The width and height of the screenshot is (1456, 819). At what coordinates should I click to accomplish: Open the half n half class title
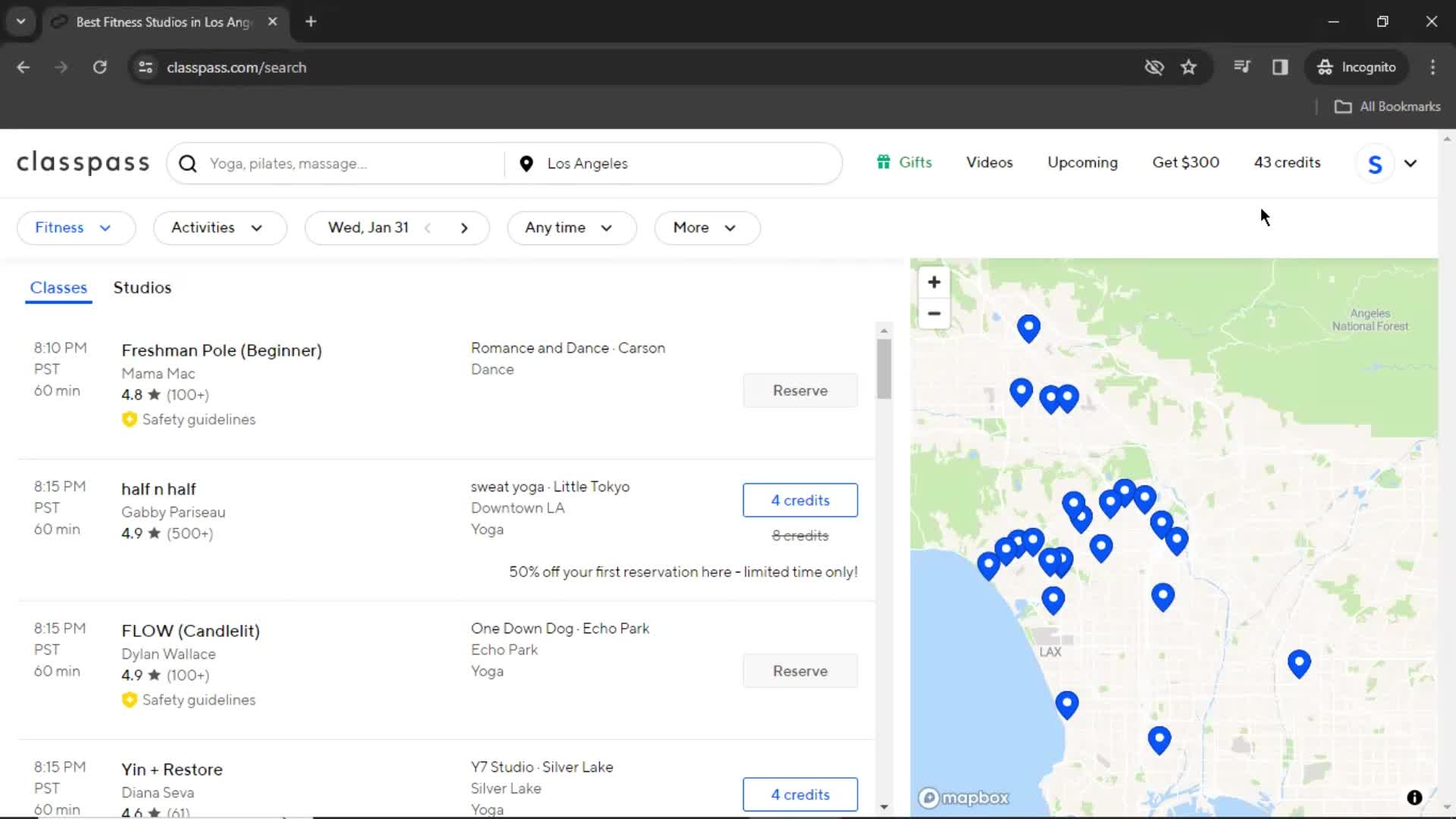[x=158, y=490]
